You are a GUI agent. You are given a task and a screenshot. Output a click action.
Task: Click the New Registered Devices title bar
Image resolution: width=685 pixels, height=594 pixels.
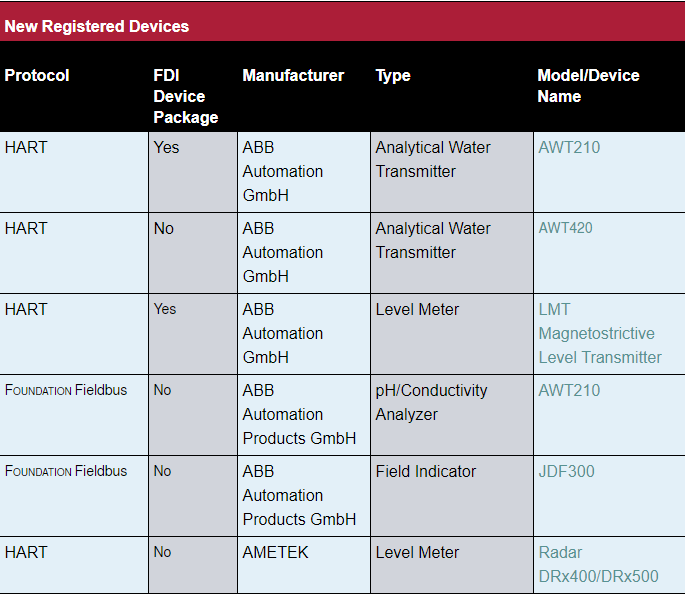click(97, 26)
